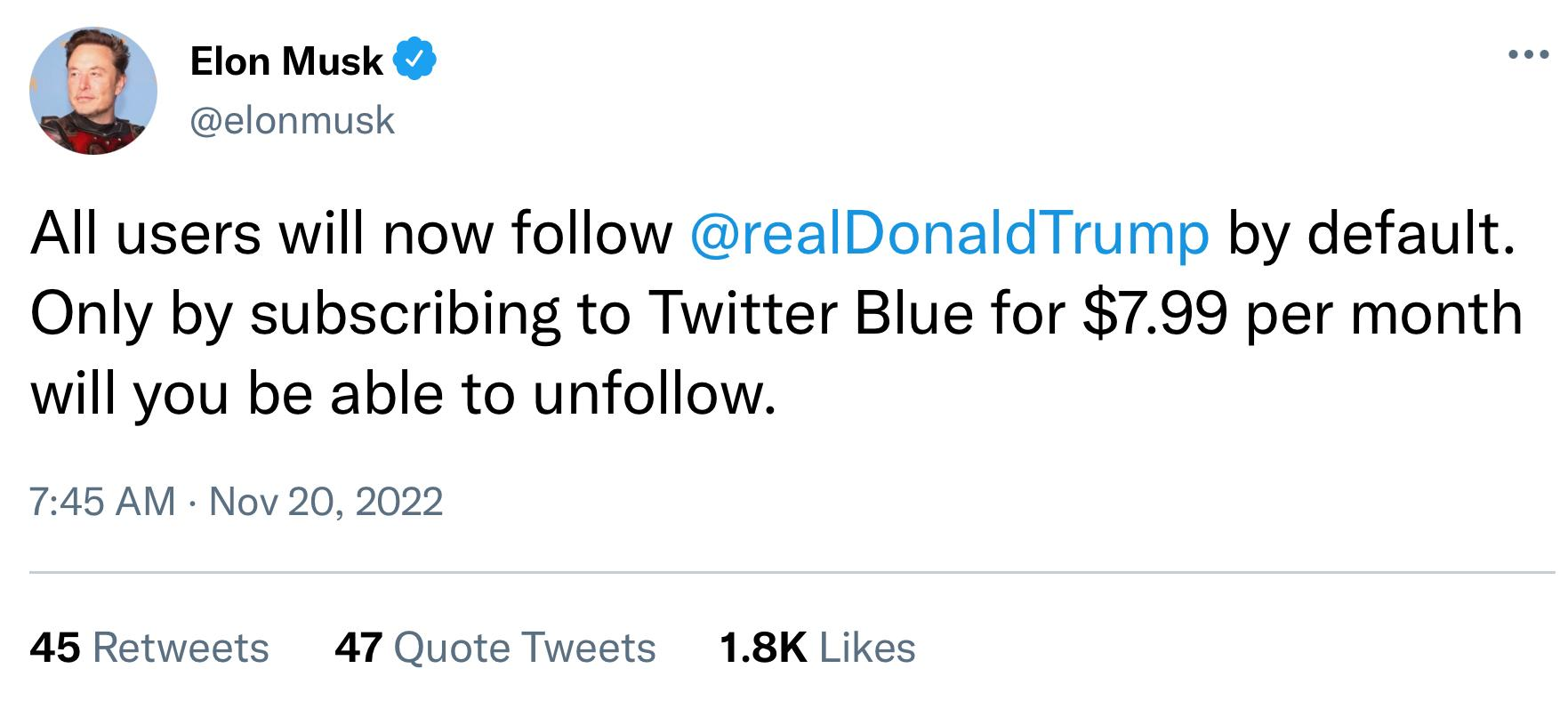See who gave the 1.8K Likes
The width and height of the screenshot is (1568, 717).
(x=816, y=648)
